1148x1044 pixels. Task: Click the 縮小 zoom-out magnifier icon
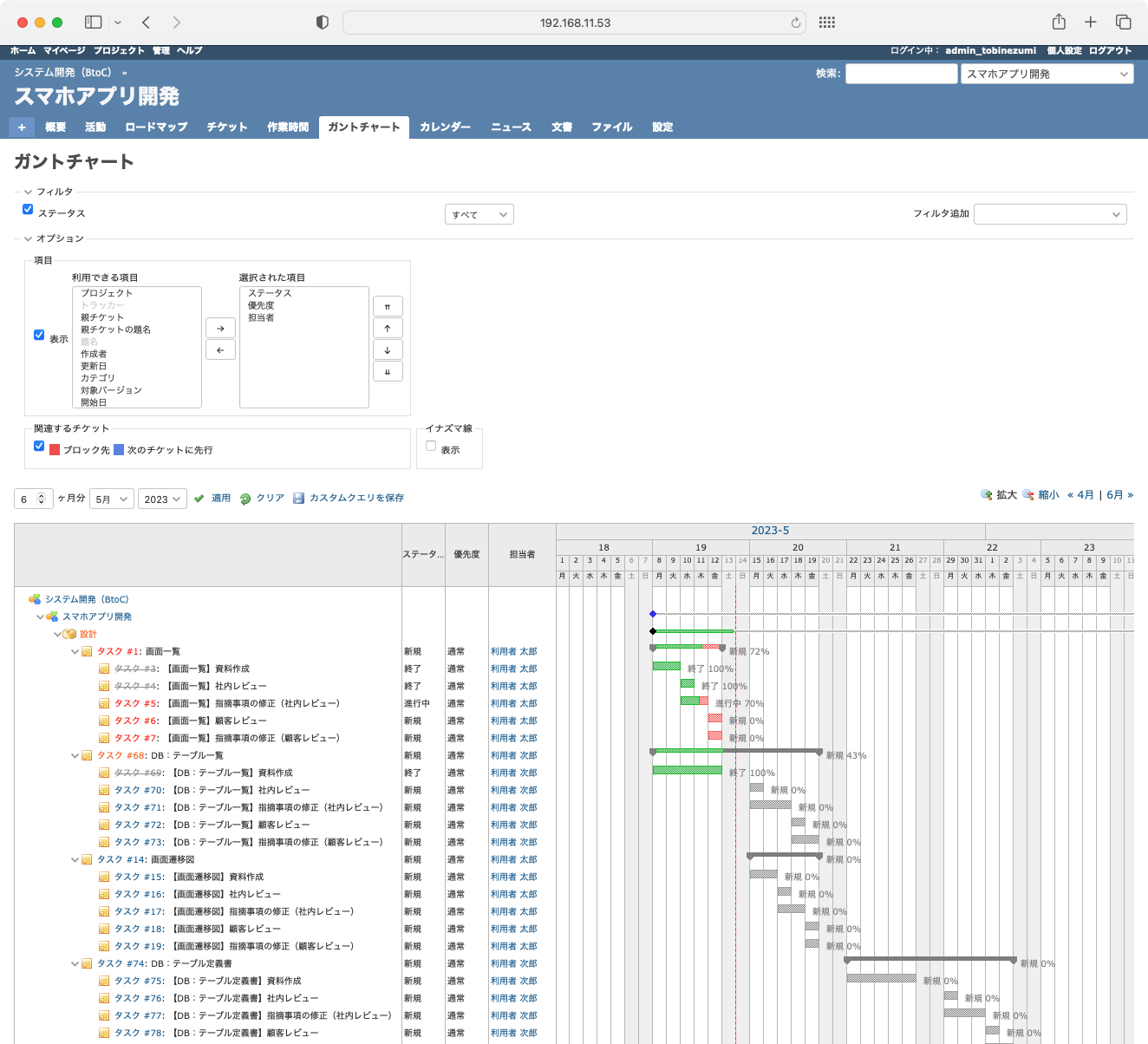click(x=1028, y=494)
